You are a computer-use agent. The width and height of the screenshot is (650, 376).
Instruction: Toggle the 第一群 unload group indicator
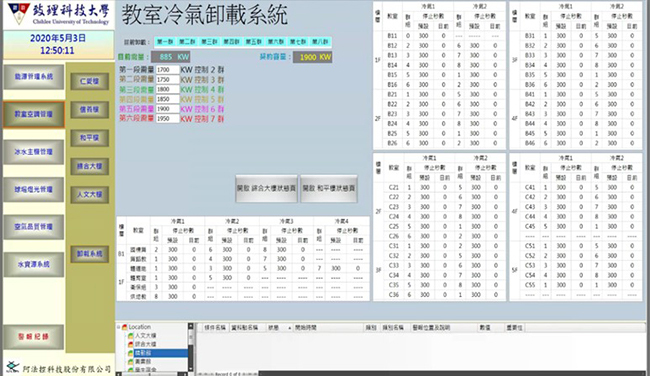click(x=165, y=42)
